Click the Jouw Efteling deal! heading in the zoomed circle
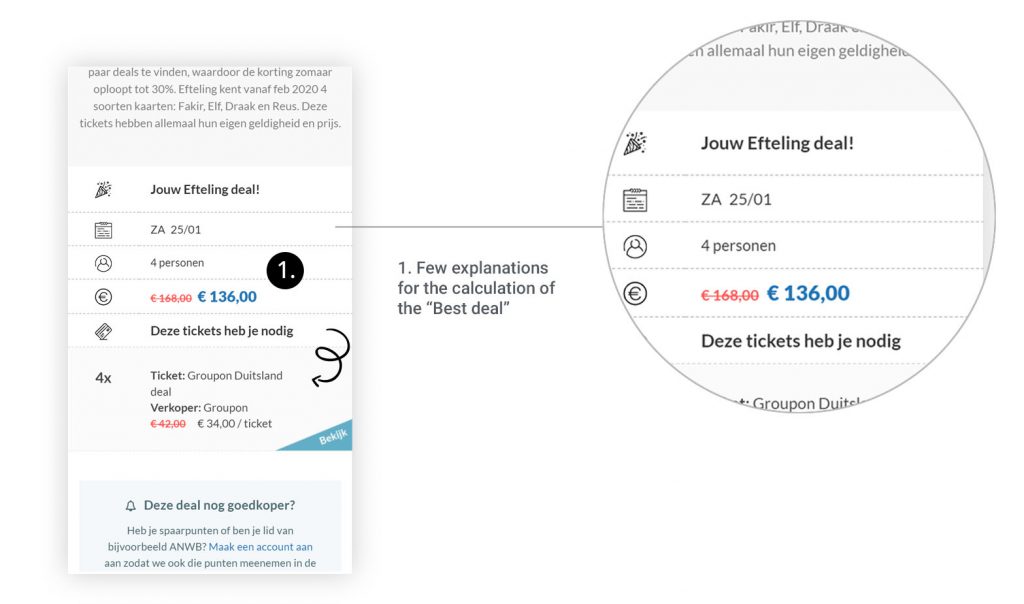The width and height of the screenshot is (1024, 604). tap(777, 143)
